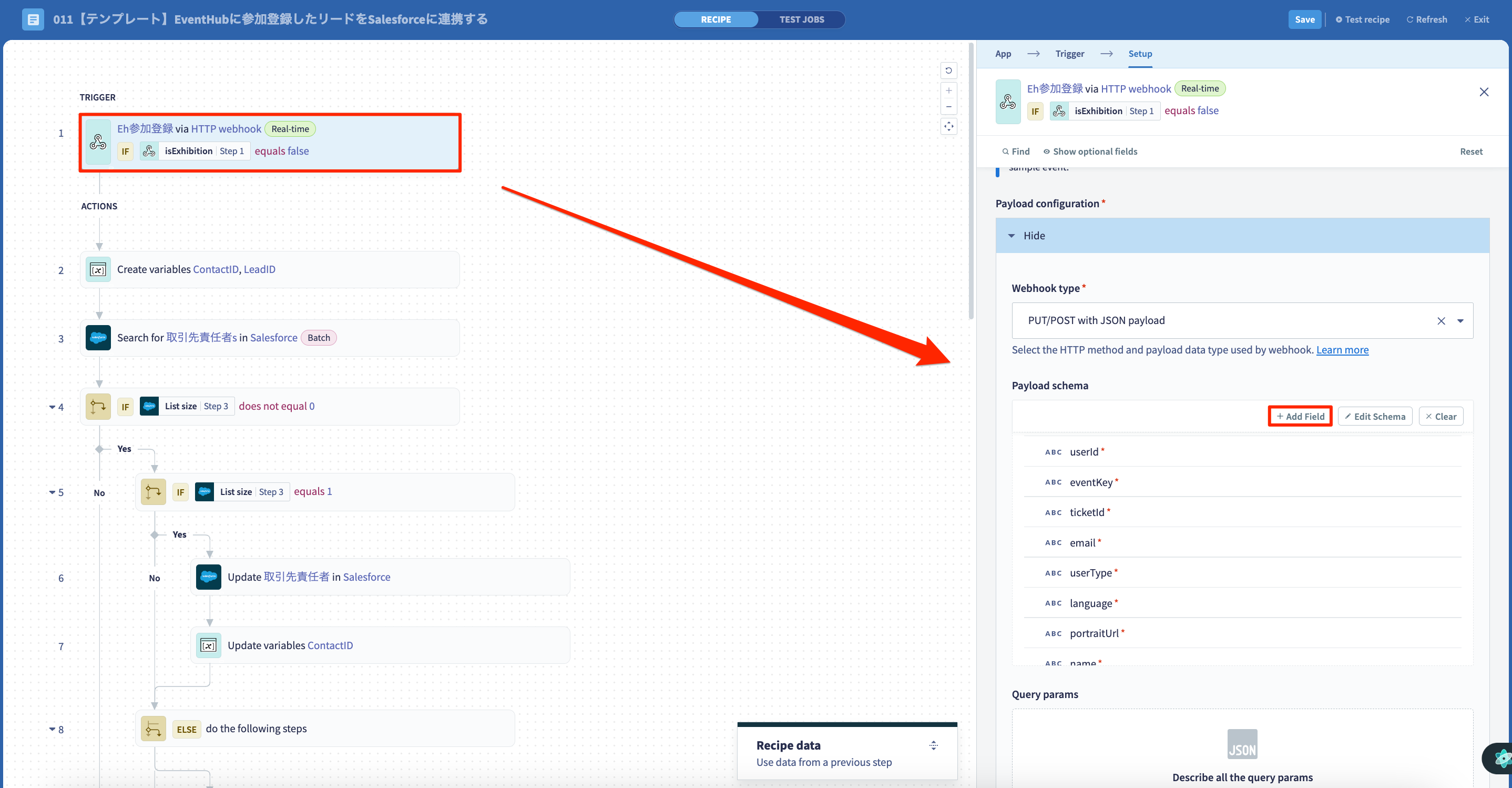Click the recipe title text in the header
The image size is (1512, 788).
270,19
